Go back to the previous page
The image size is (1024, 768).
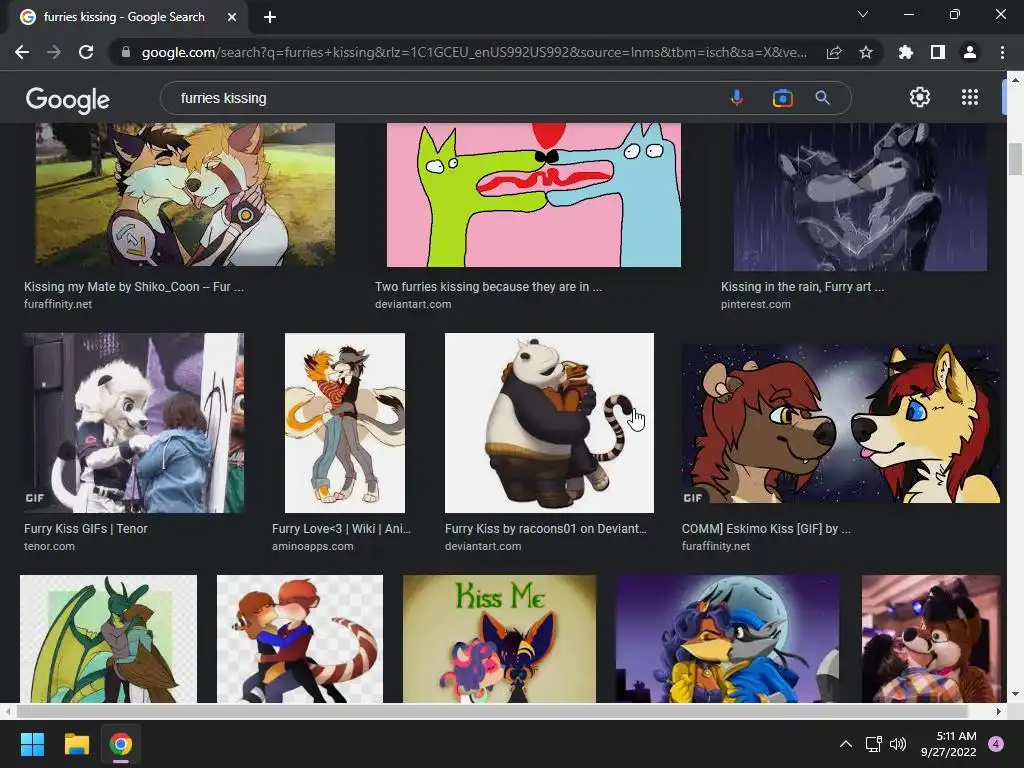pyautogui.click(x=22, y=52)
